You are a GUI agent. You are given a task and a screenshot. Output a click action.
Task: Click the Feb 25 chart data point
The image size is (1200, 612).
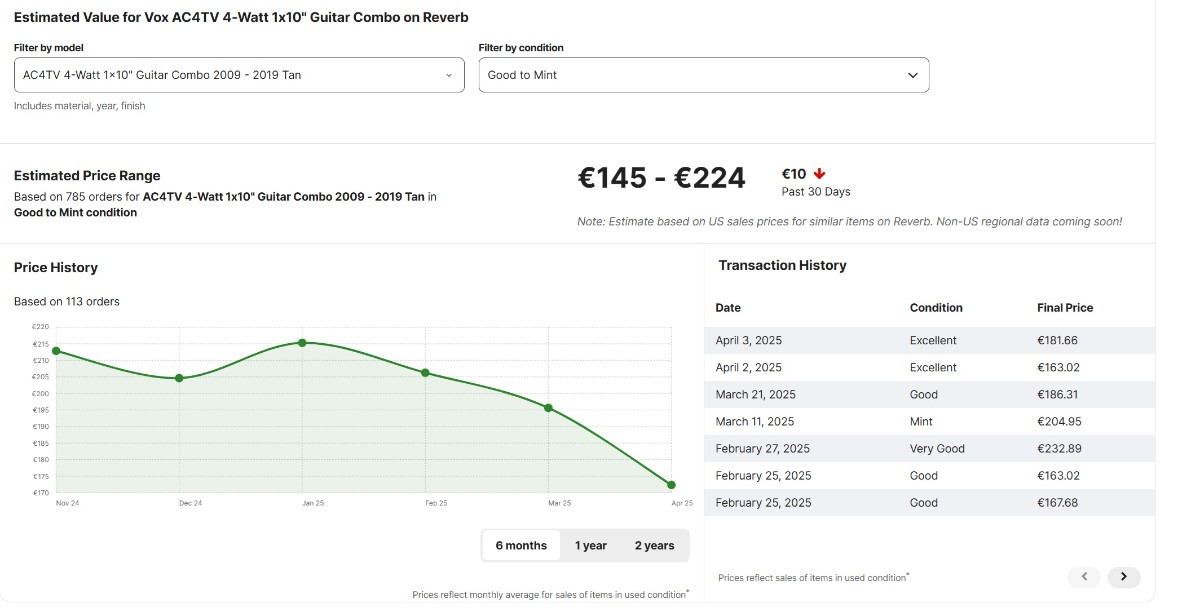tap(425, 373)
